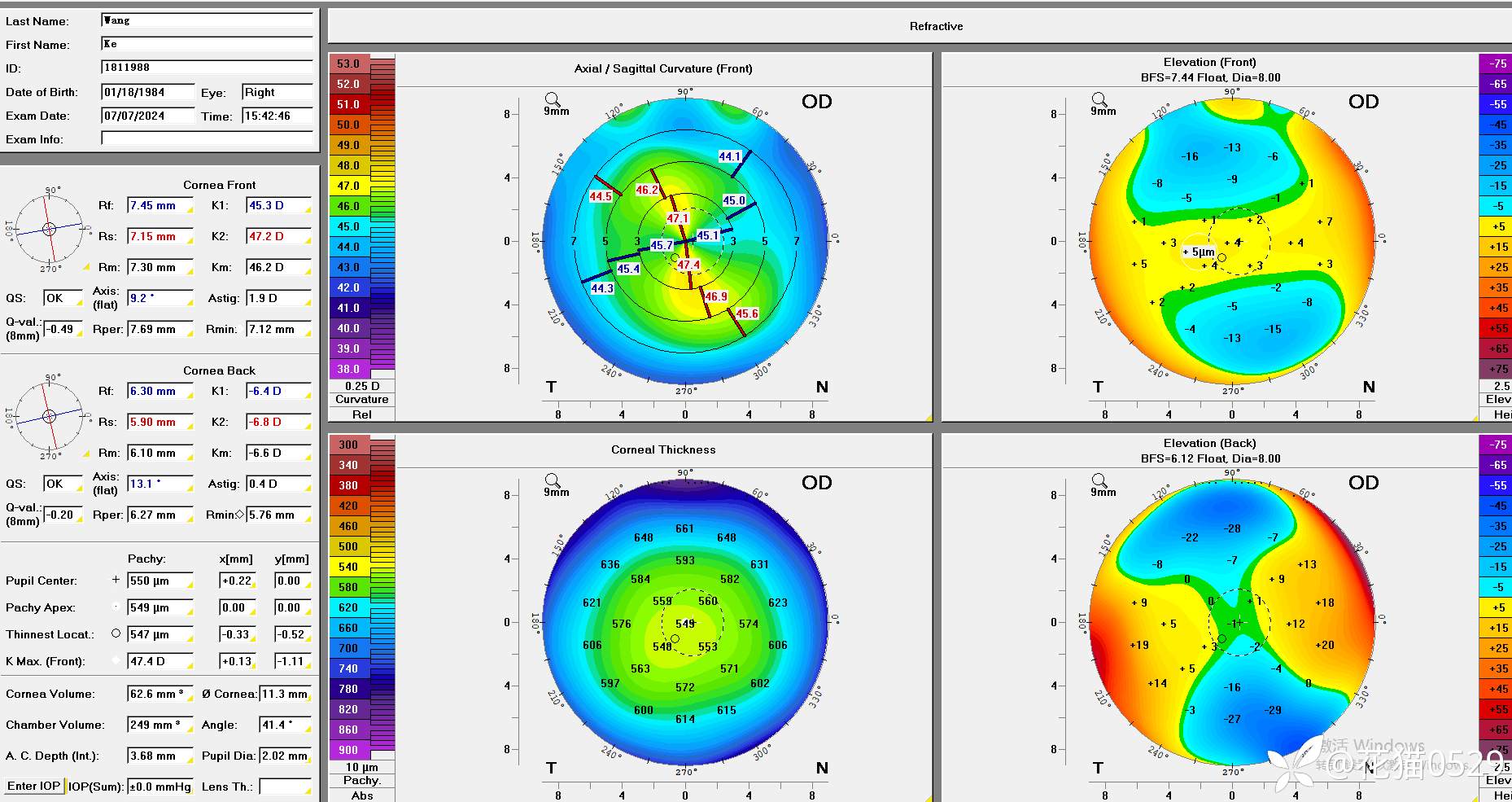Viewport: 1512px width, 802px height.
Task: Click the Cornea Front axis compass diagram
Action: pyautogui.click(x=49, y=229)
